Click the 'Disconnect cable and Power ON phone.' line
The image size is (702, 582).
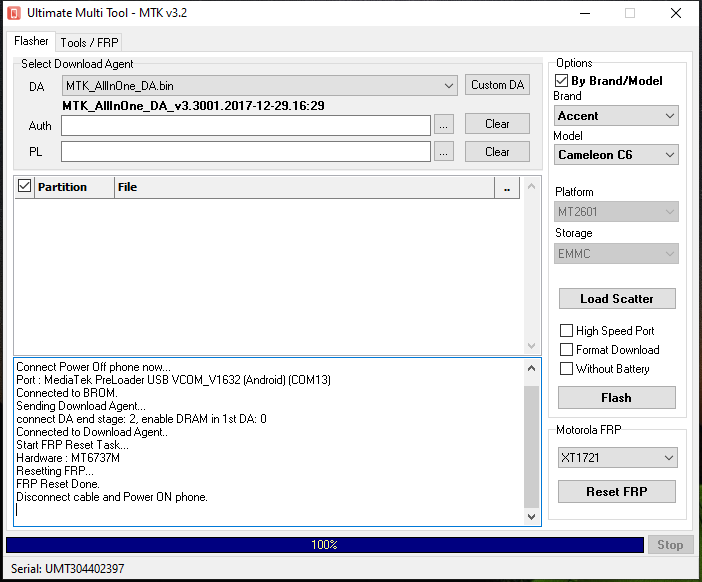coord(112,497)
